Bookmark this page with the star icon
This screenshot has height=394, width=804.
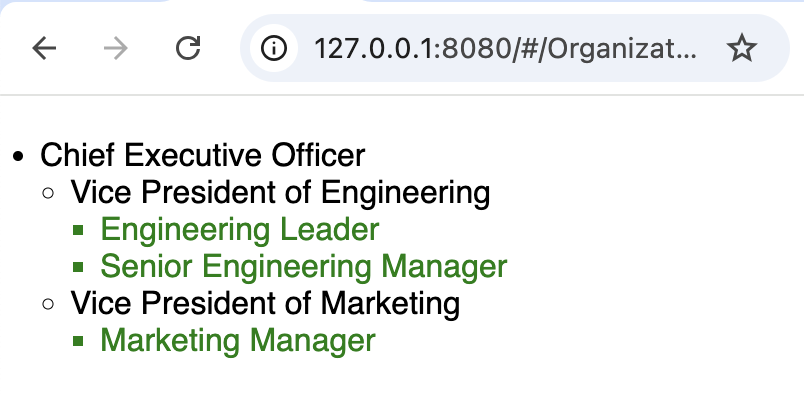point(741,49)
